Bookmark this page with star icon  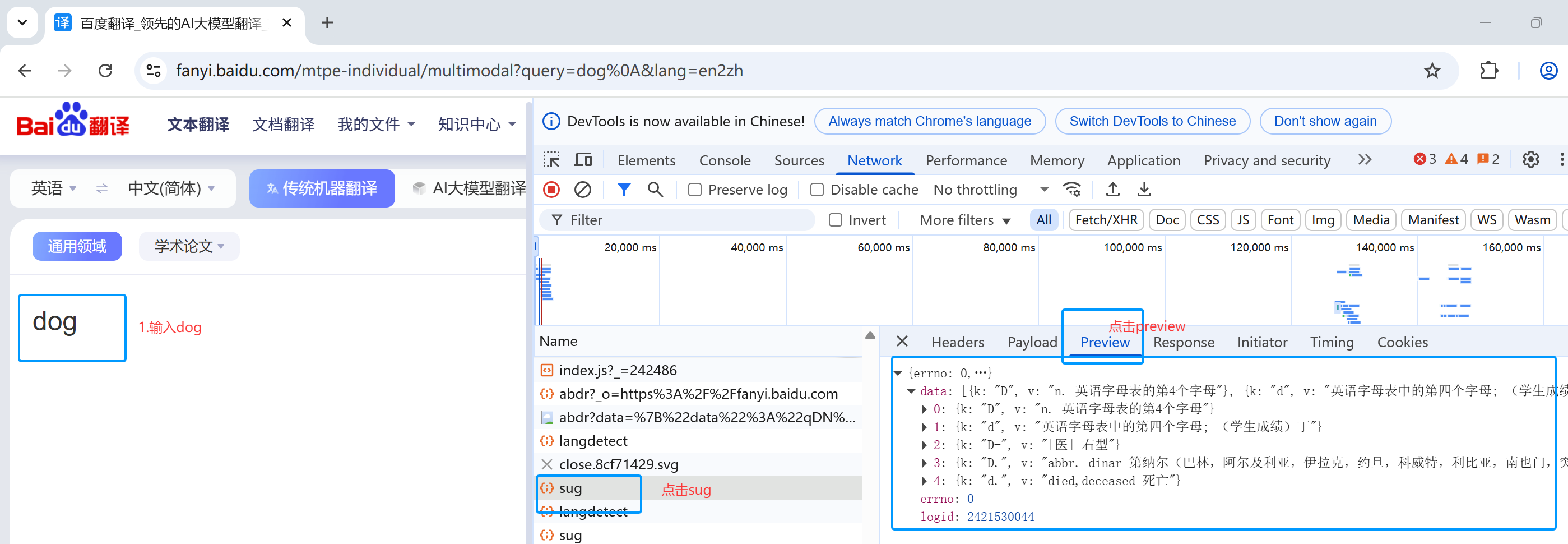tap(1432, 71)
